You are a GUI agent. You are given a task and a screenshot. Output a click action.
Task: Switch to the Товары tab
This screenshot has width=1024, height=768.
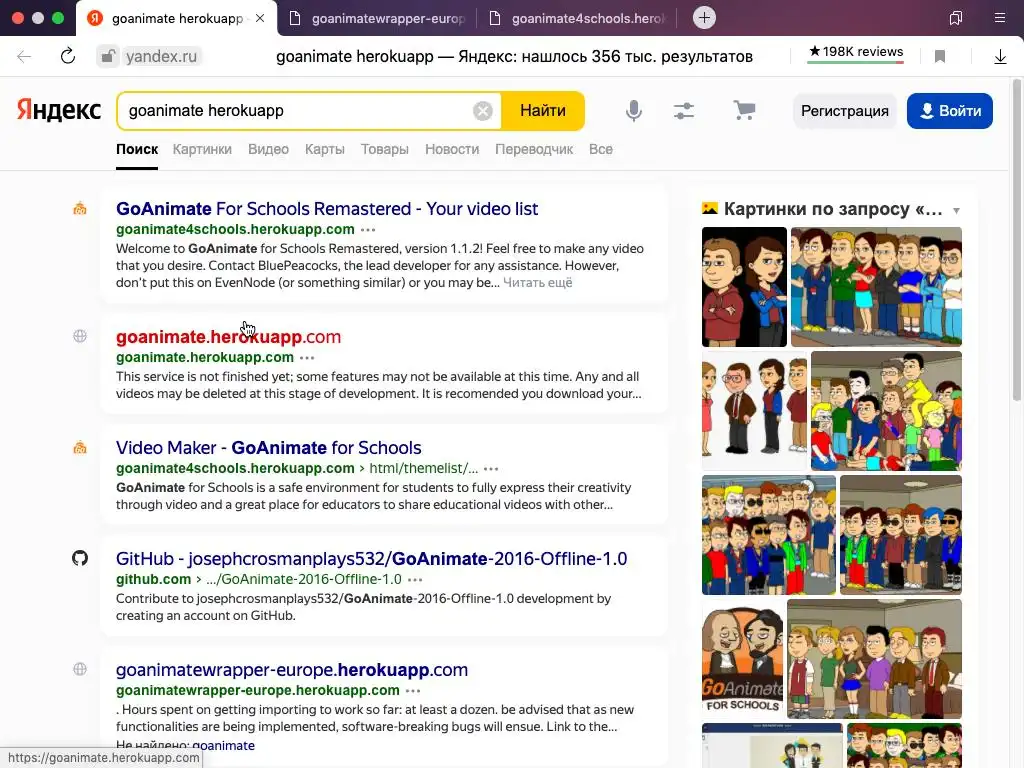pos(385,149)
